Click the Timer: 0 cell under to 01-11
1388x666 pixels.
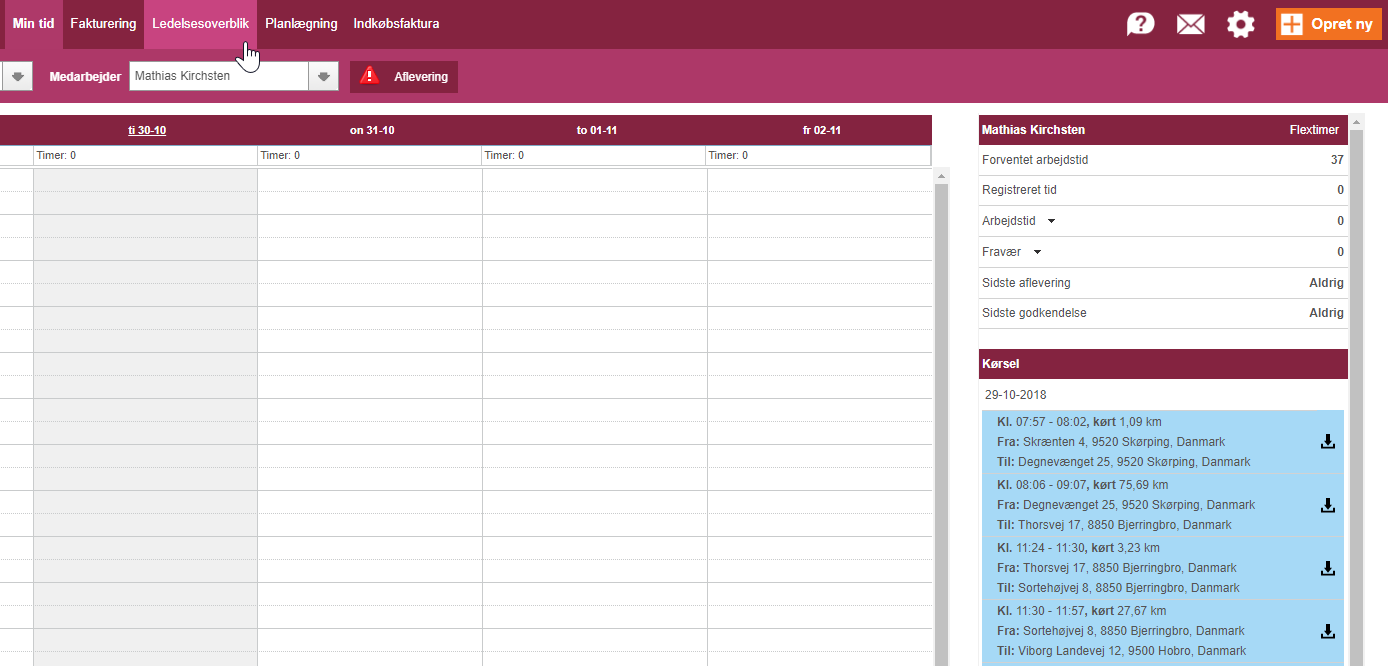point(594,156)
